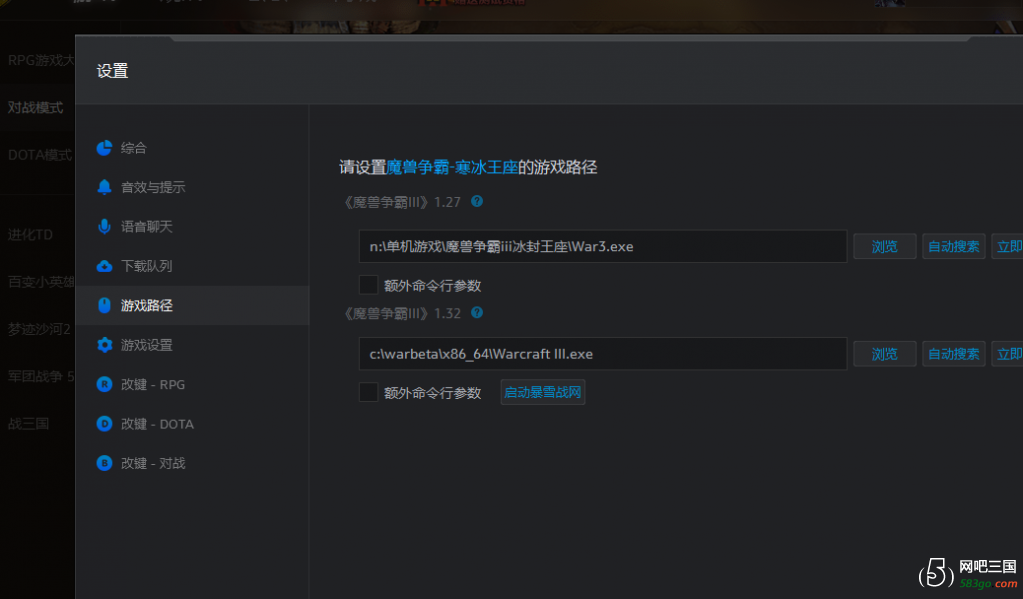
Task: Open 战三国 in the background game list
Action: click(x=28, y=424)
